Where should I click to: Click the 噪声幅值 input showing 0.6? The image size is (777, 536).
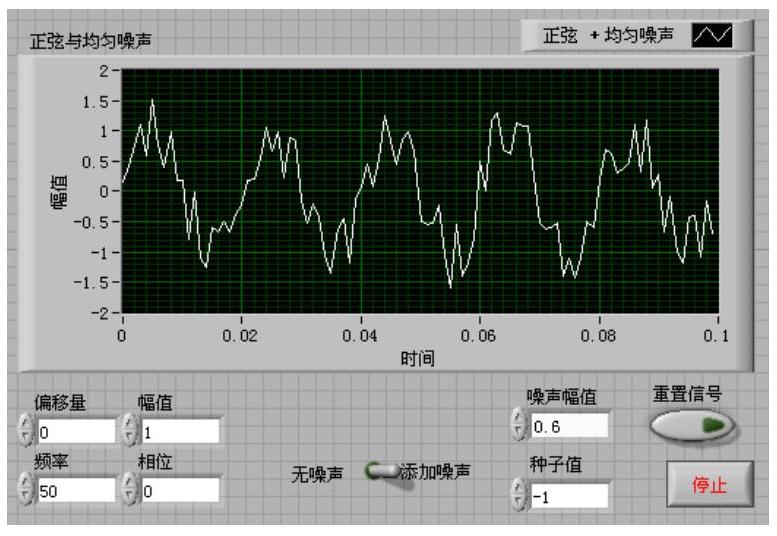[x=569, y=426]
